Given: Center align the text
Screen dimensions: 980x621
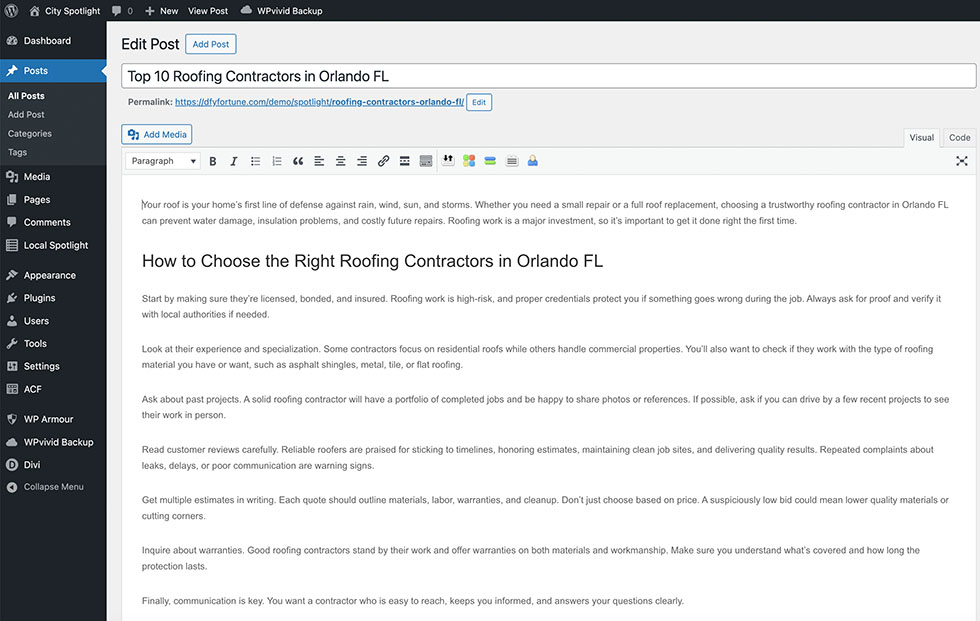Looking at the screenshot, I should (x=341, y=161).
